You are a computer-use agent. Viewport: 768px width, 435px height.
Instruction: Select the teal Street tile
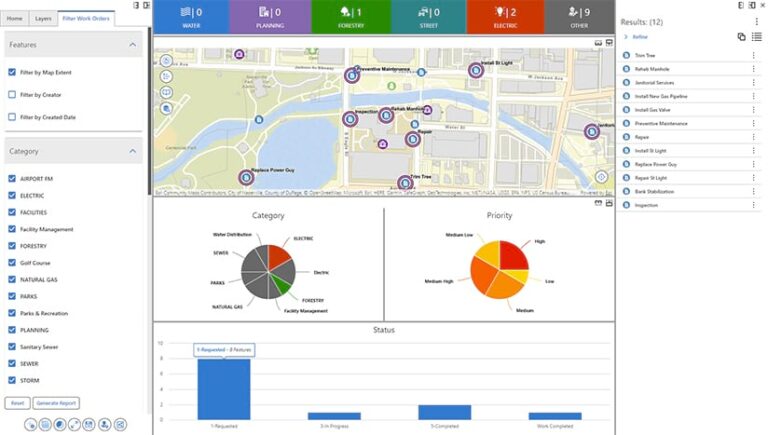point(429,17)
